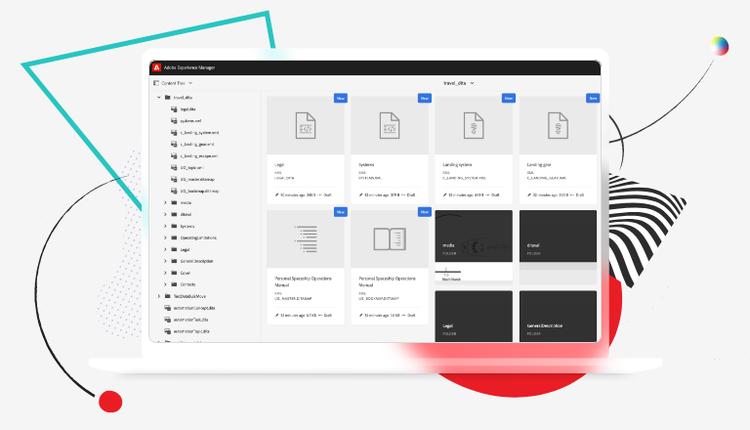Click the Landing system card icon
750x430 pixels.
473,125
